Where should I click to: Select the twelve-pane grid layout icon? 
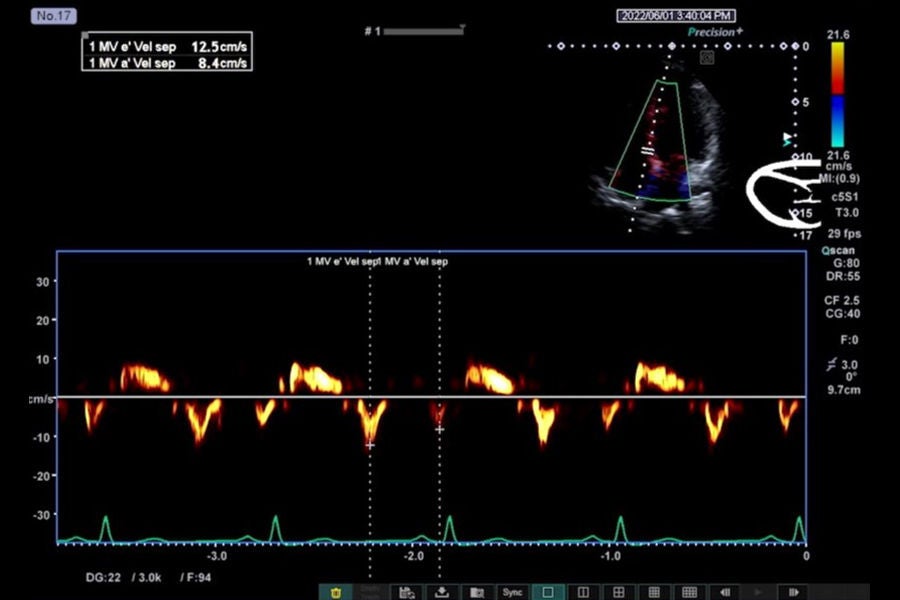[689, 593]
